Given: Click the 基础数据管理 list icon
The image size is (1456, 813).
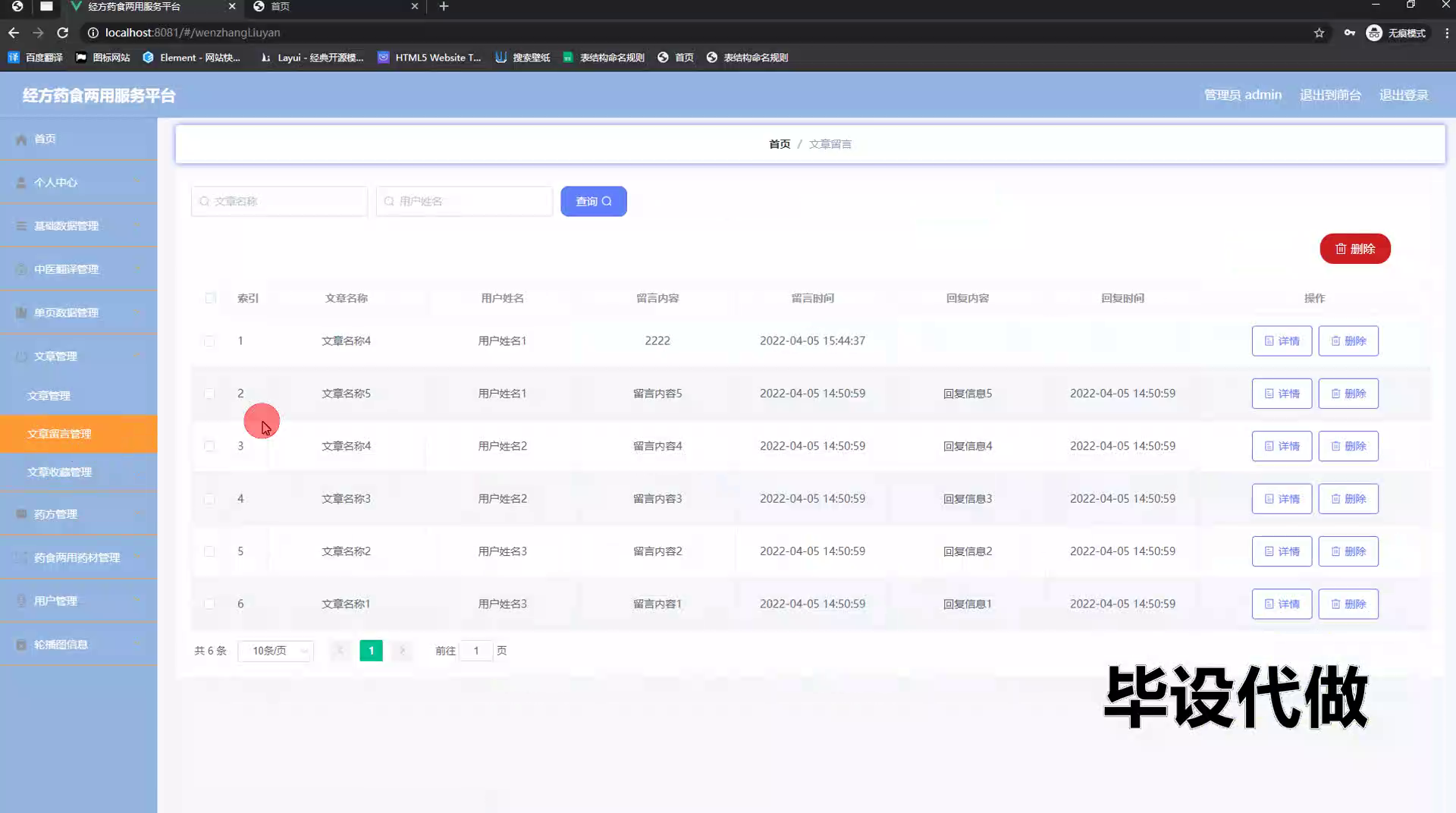Looking at the screenshot, I should click(21, 226).
